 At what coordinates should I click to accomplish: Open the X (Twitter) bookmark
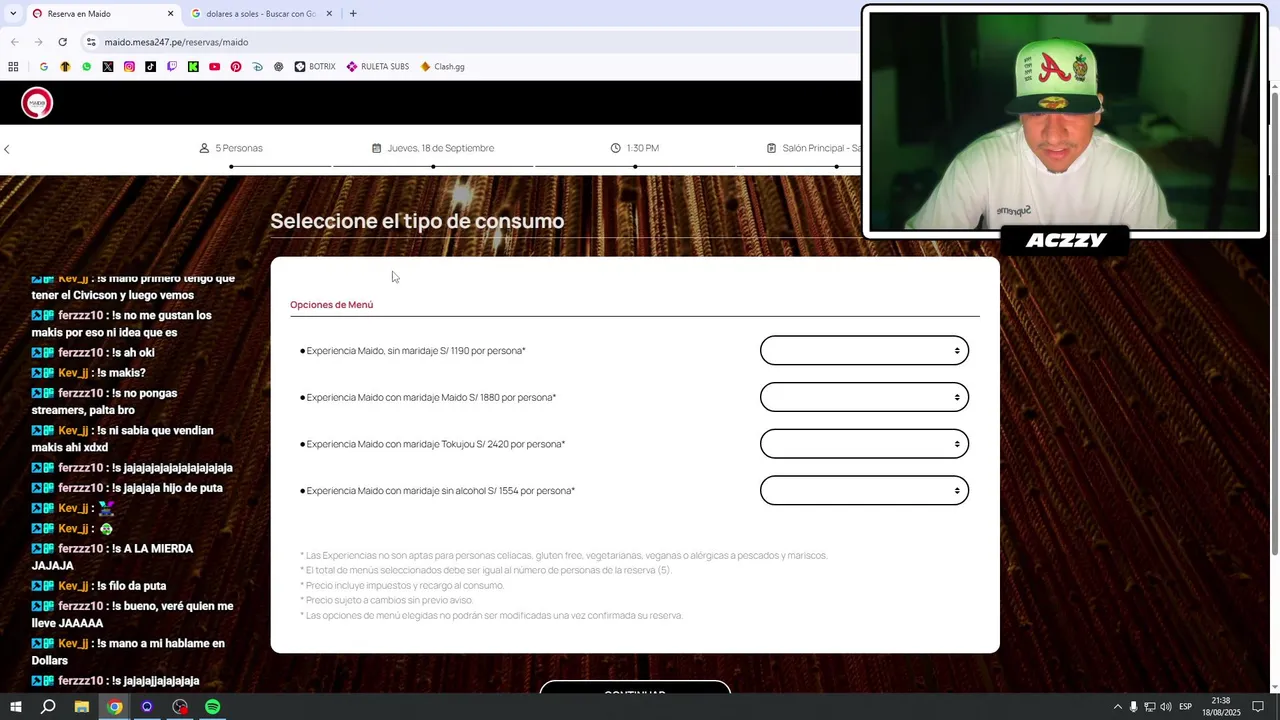108,67
